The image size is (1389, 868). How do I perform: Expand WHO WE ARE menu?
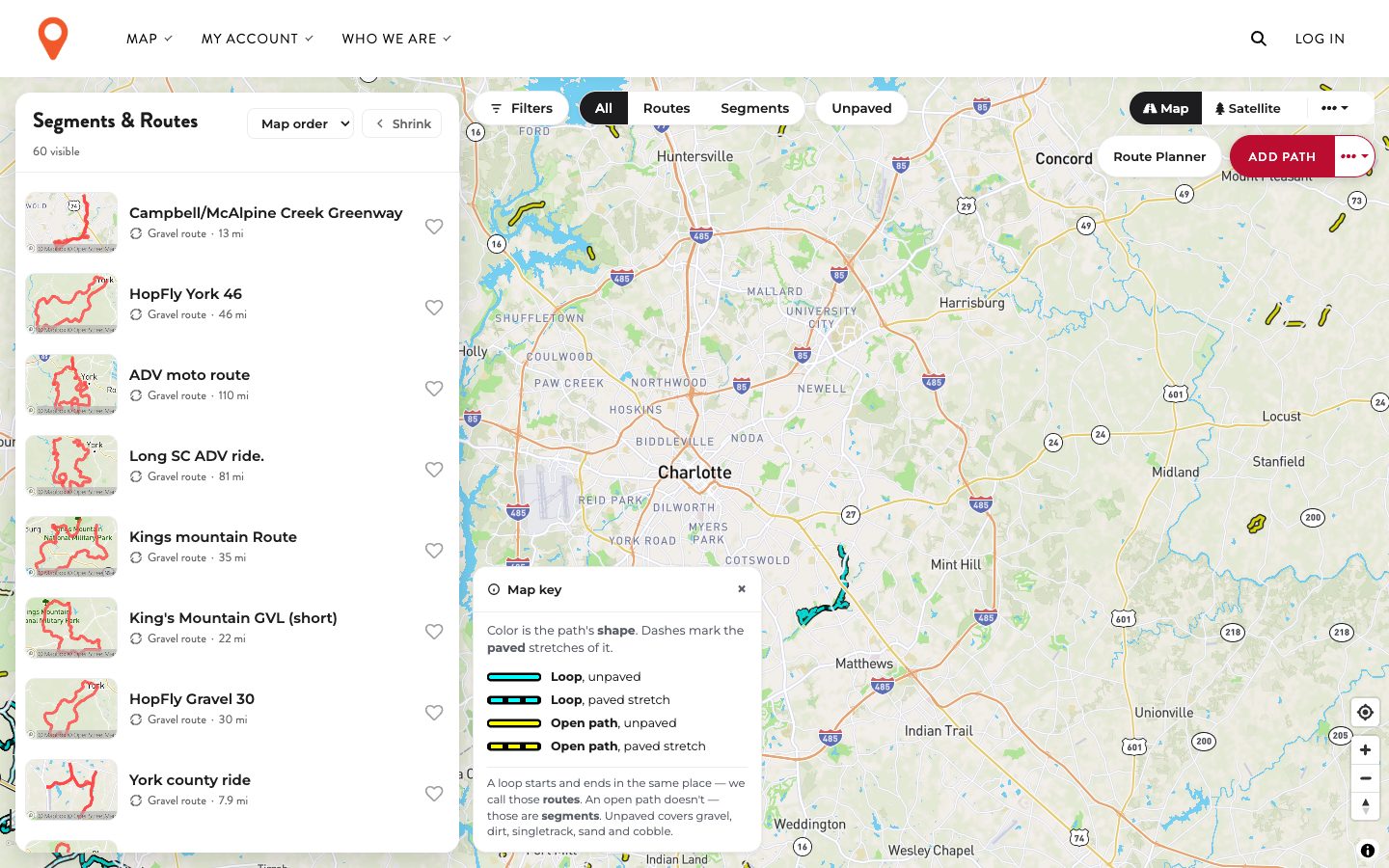click(396, 39)
